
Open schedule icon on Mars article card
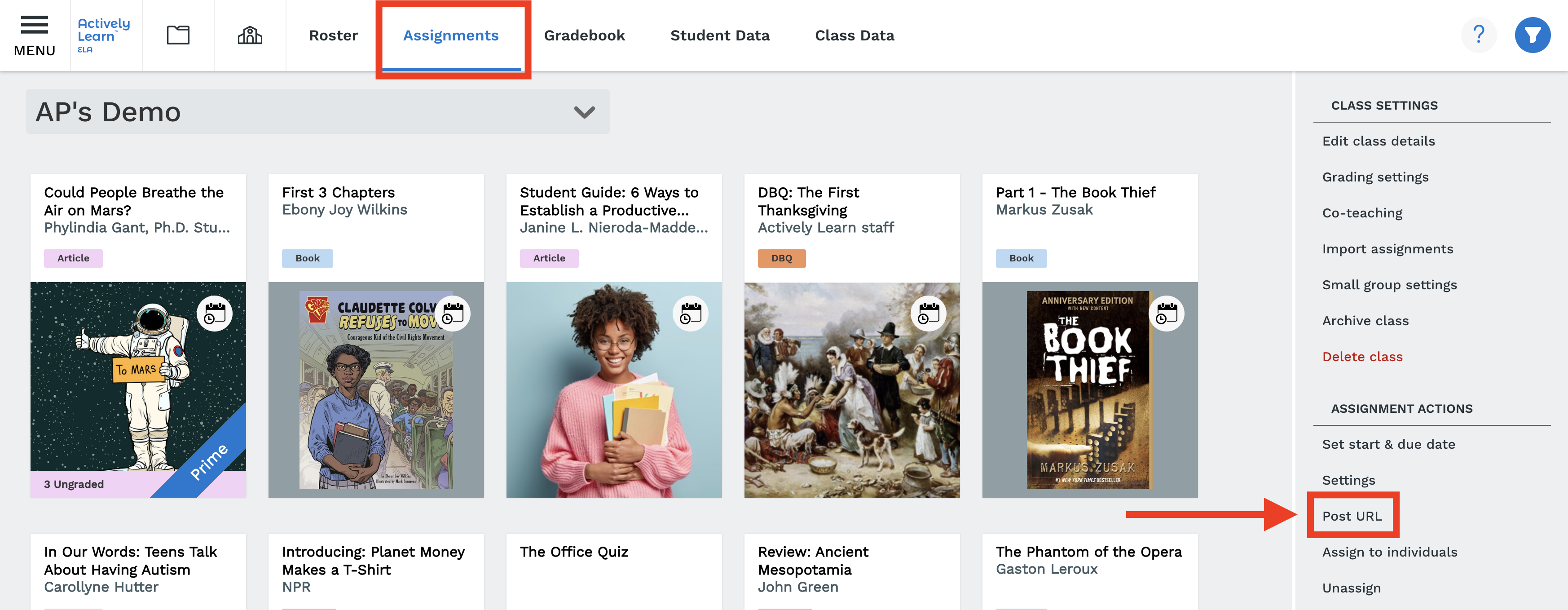pos(215,313)
